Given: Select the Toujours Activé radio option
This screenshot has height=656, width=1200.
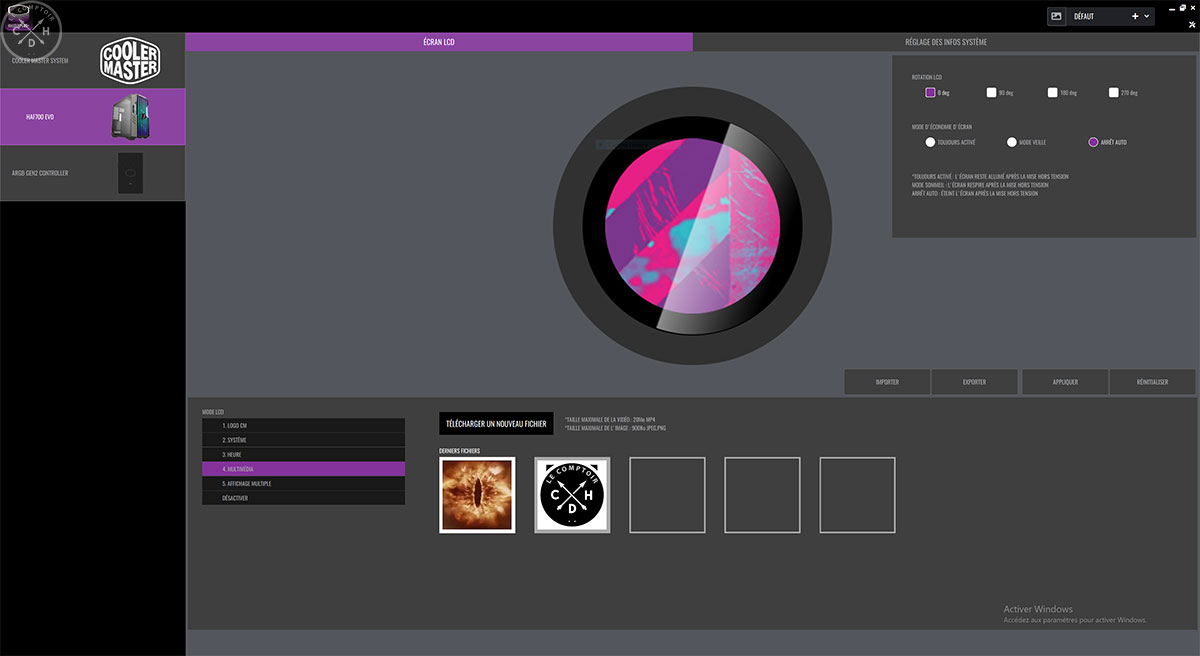Looking at the screenshot, I should pos(930,142).
